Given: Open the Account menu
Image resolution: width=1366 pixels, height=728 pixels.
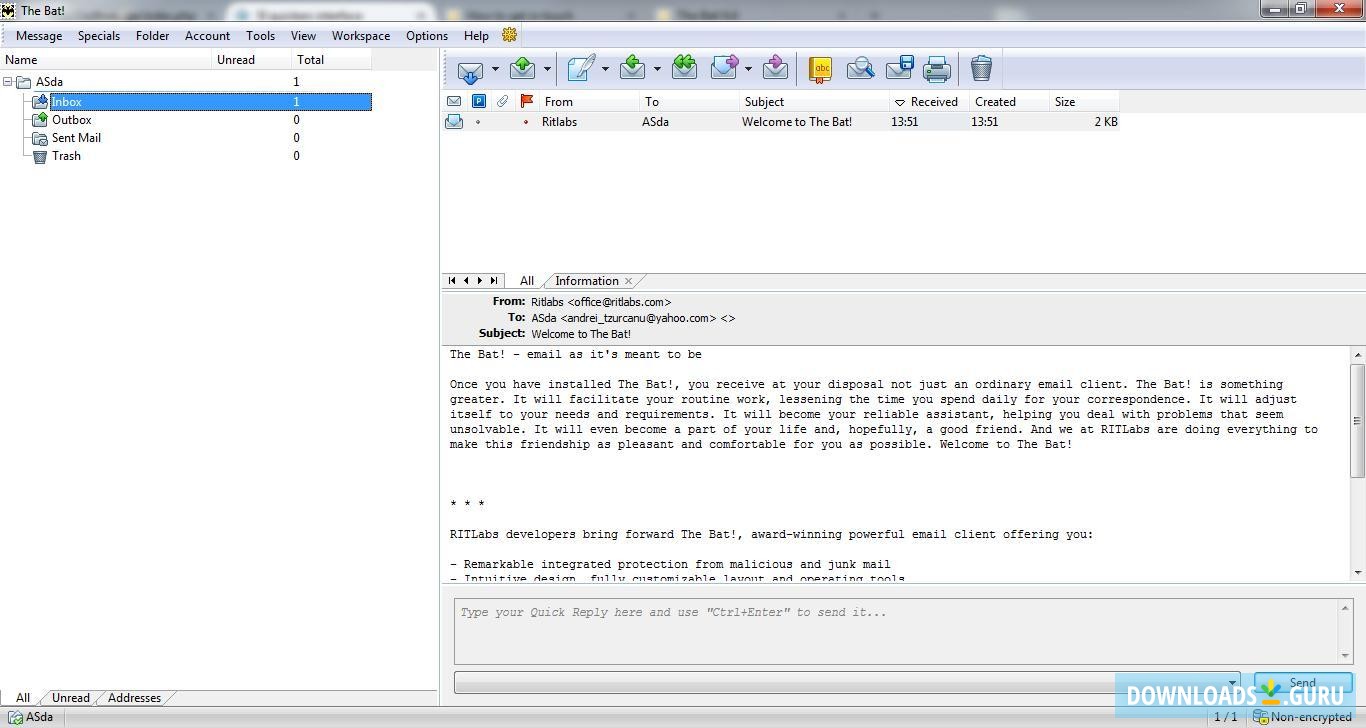Looking at the screenshot, I should tap(208, 36).
